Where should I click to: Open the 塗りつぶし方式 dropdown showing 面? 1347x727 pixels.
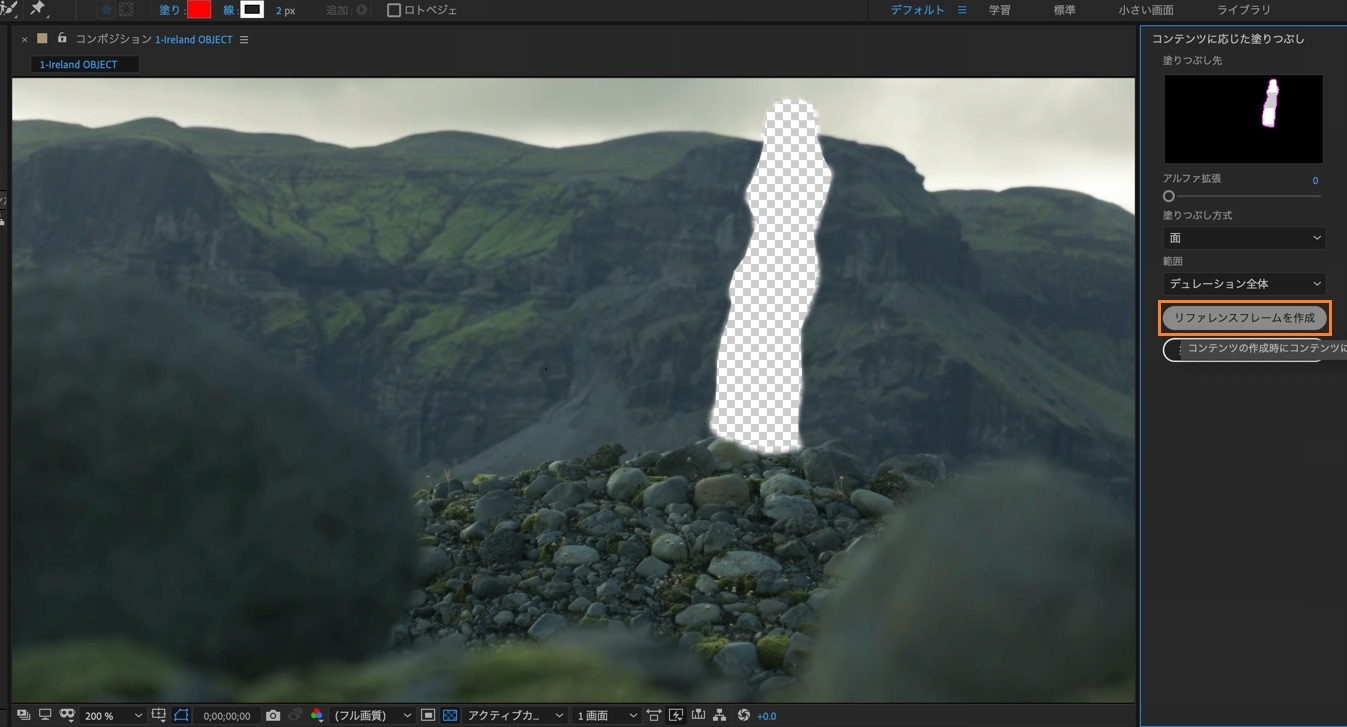pyautogui.click(x=1244, y=238)
